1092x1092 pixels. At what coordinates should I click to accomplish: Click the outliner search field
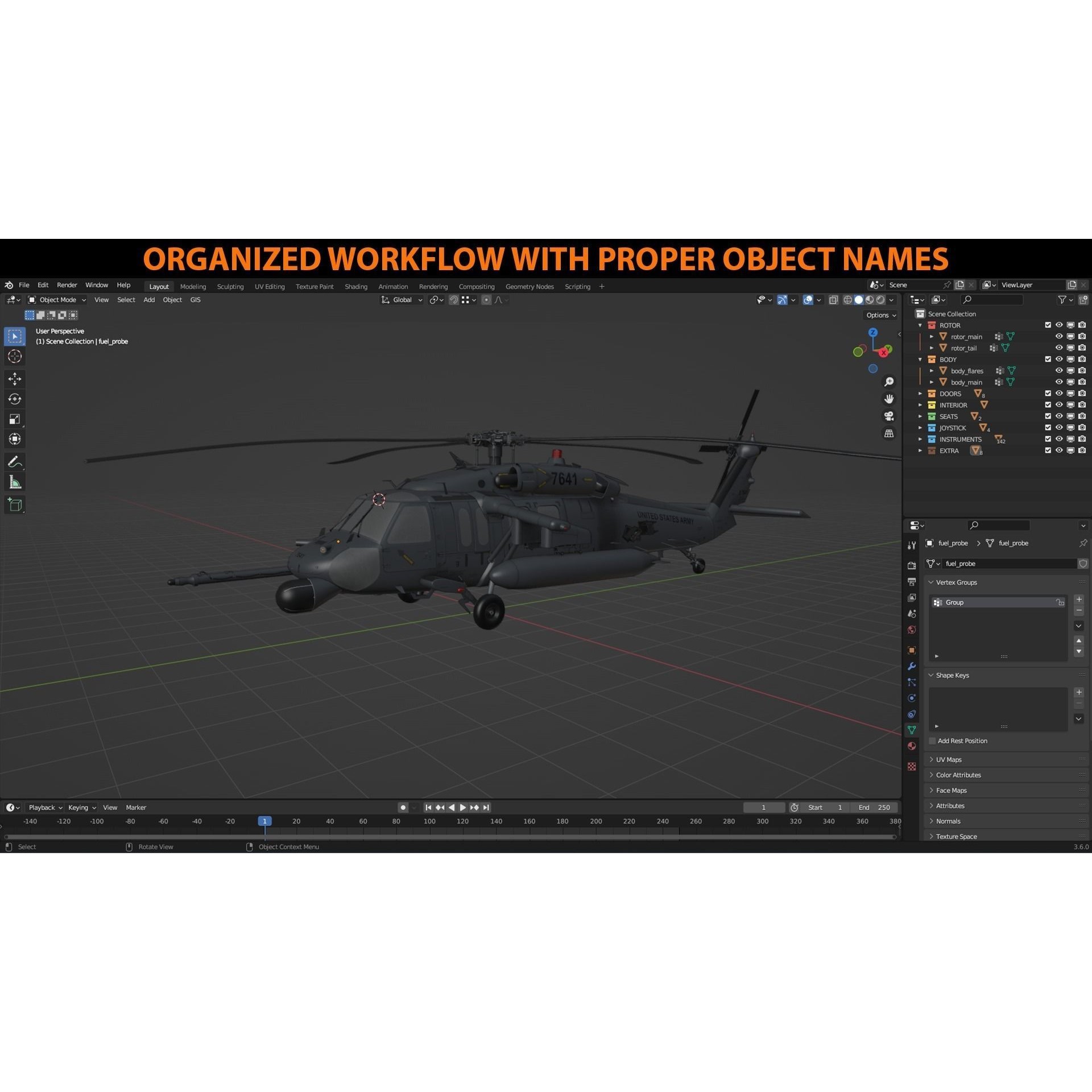coord(992,300)
